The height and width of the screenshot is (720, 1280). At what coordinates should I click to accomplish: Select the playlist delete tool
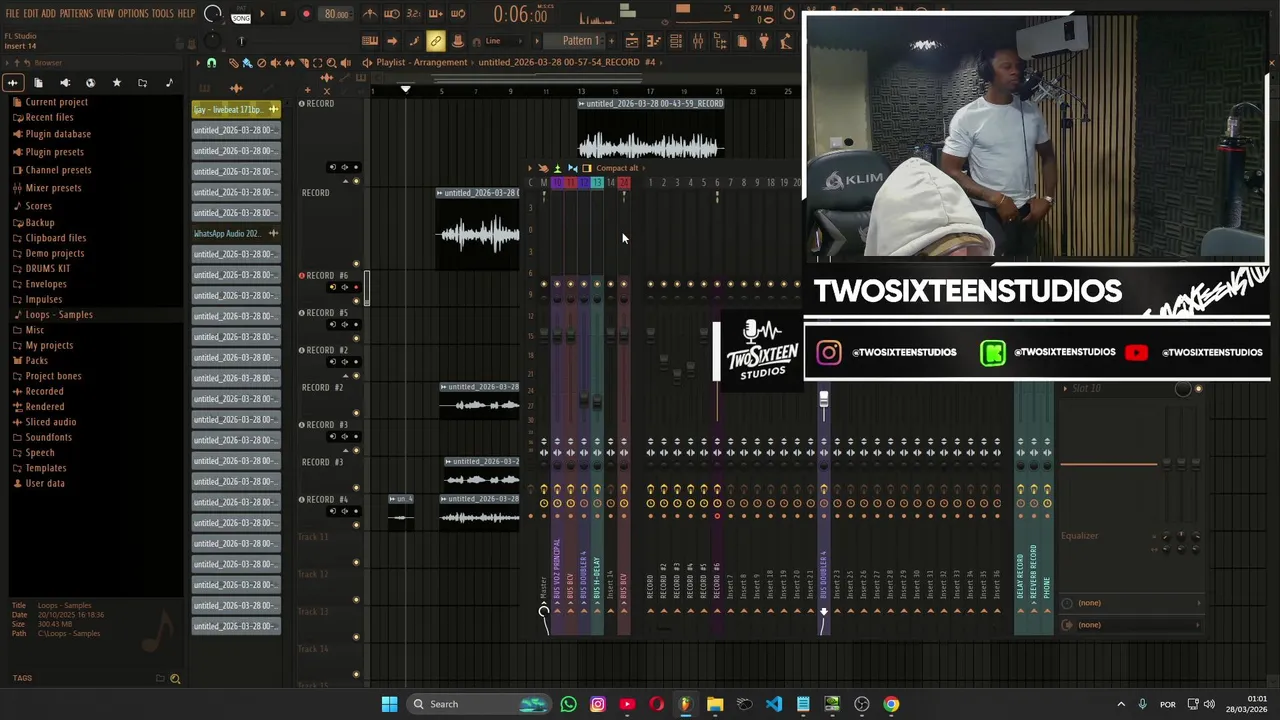(x=261, y=63)
